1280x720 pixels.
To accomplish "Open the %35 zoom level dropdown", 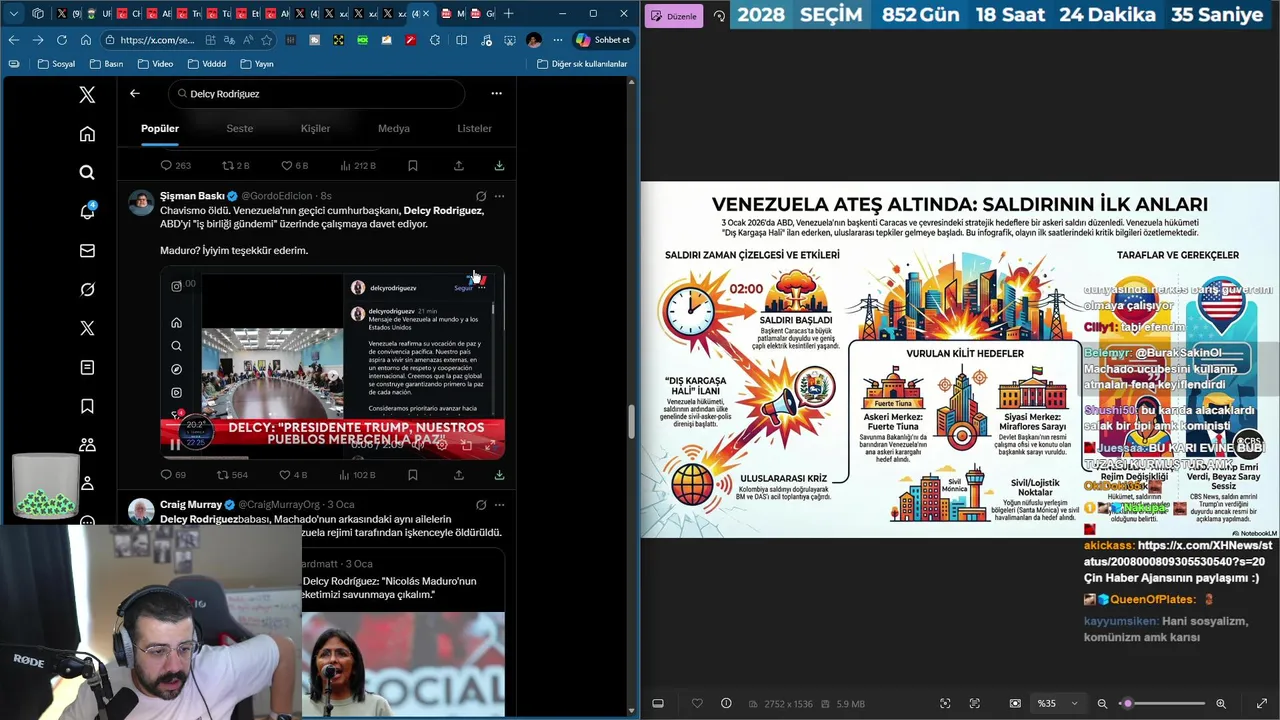I will click(1058, 704).
